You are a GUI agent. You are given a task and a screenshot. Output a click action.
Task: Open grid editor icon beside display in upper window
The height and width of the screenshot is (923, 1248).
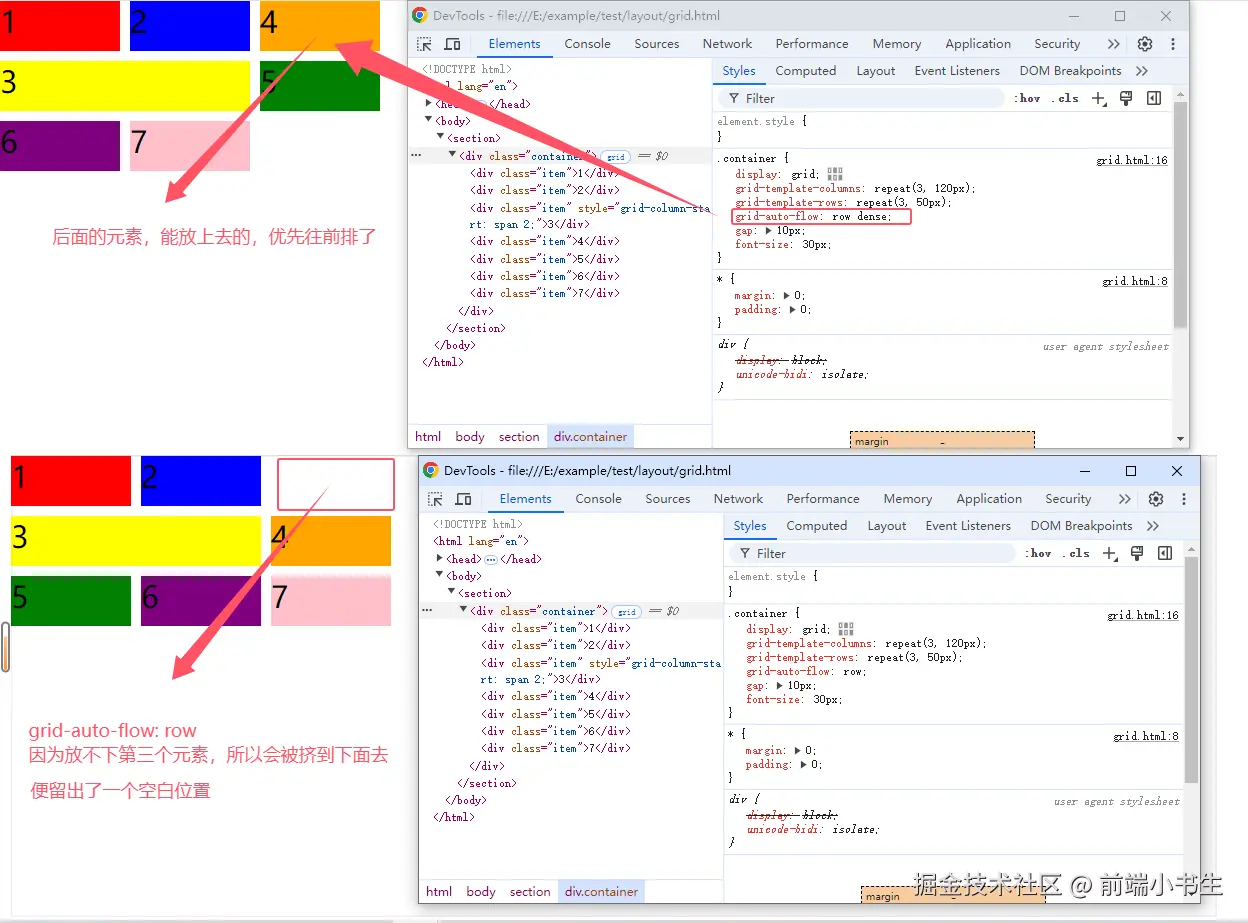835,174
